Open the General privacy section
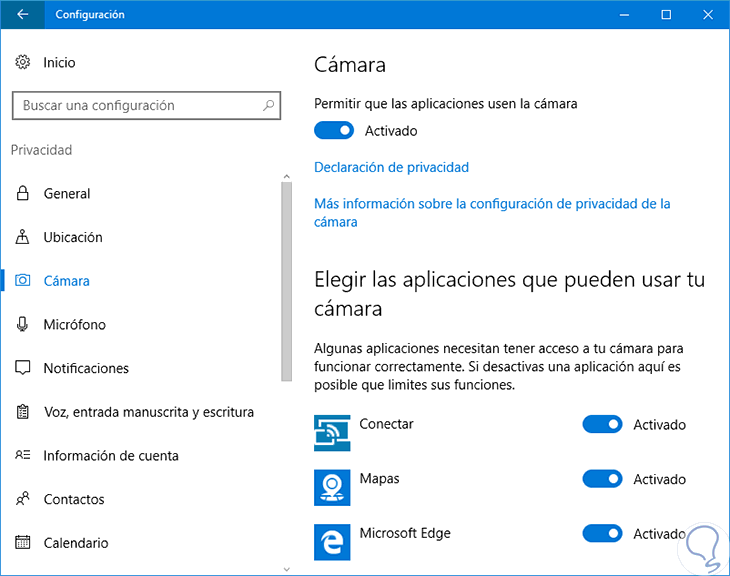Viewport: 730px width, 576px height. [x=67, y=193]
